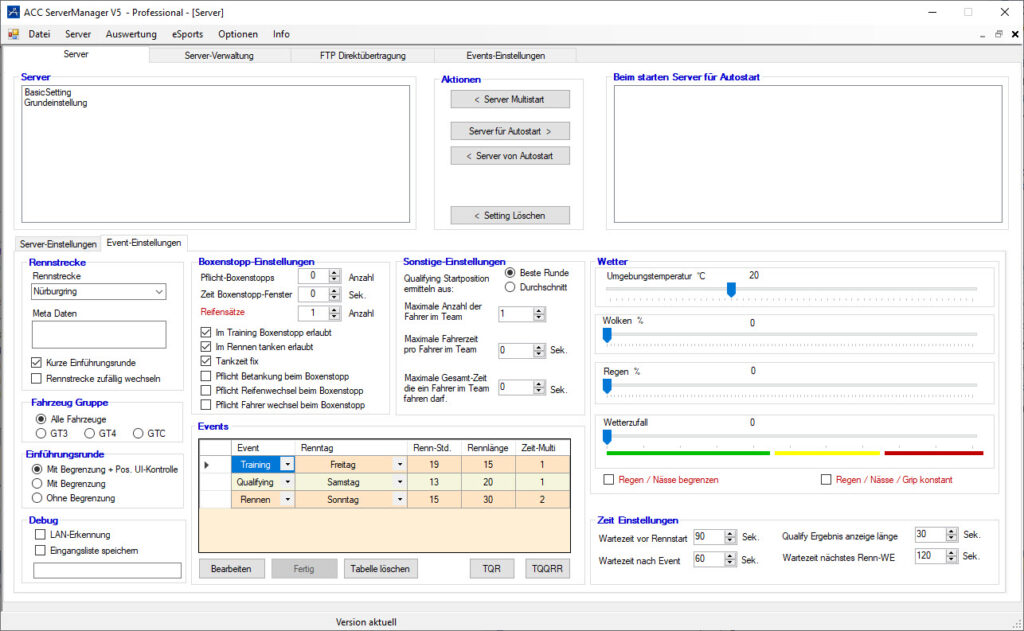Enable Pflicht Reifenwechsel beim Boxenstopp
The height and width of the screenshot is (631, 1024).
coord(206,391)
